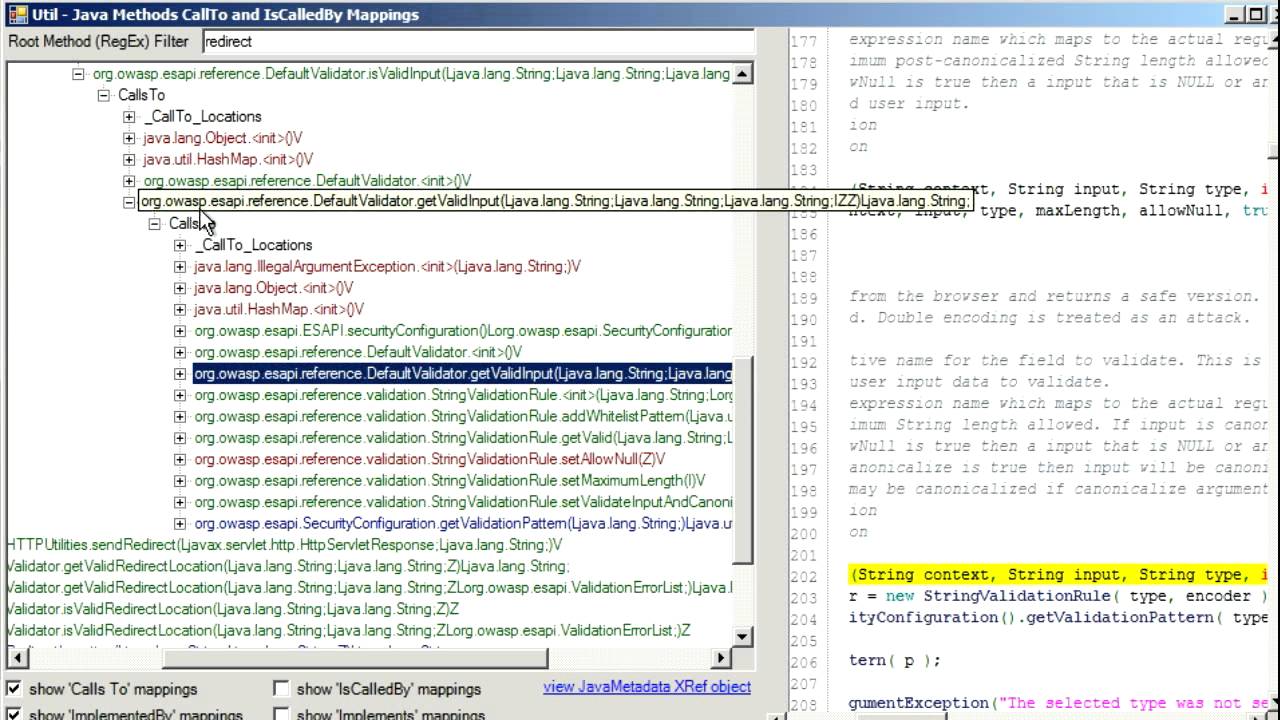Select getValidRedirectLocation row with ValidationErrorList
Image resolution: width=1280 pixels, height=720 pixels.
point(369,588)
